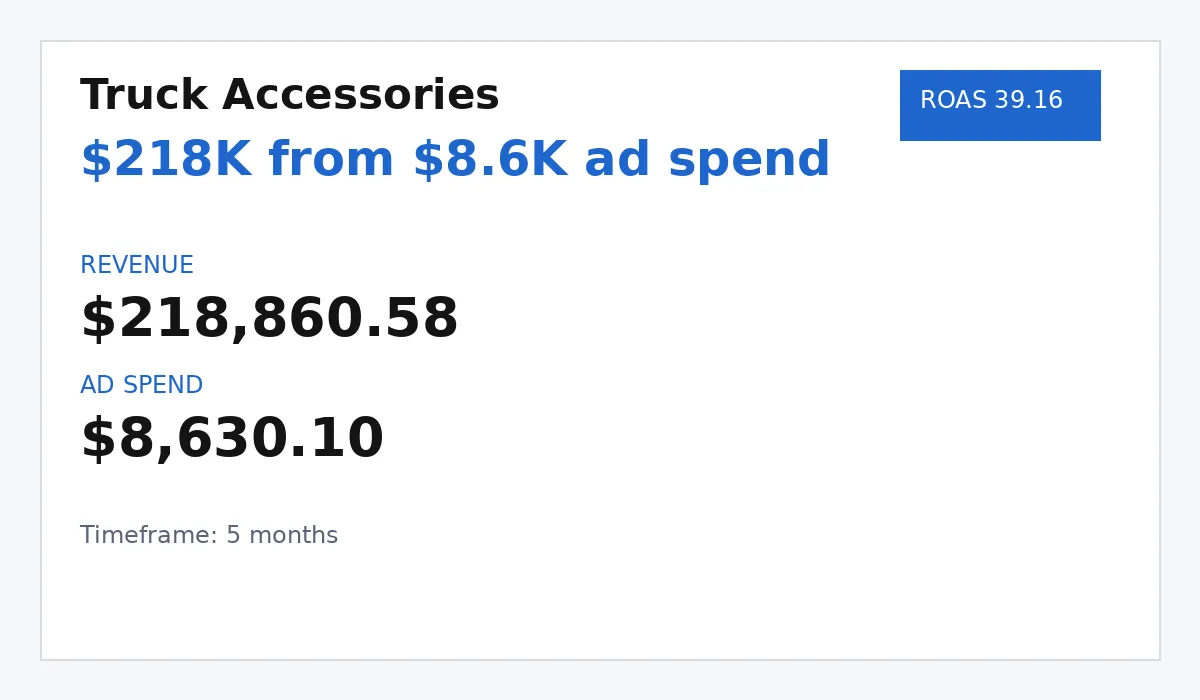Click the empty white card area below Timeframe
The height and width of the screenshot is (700, 1200).
(600, 605)
